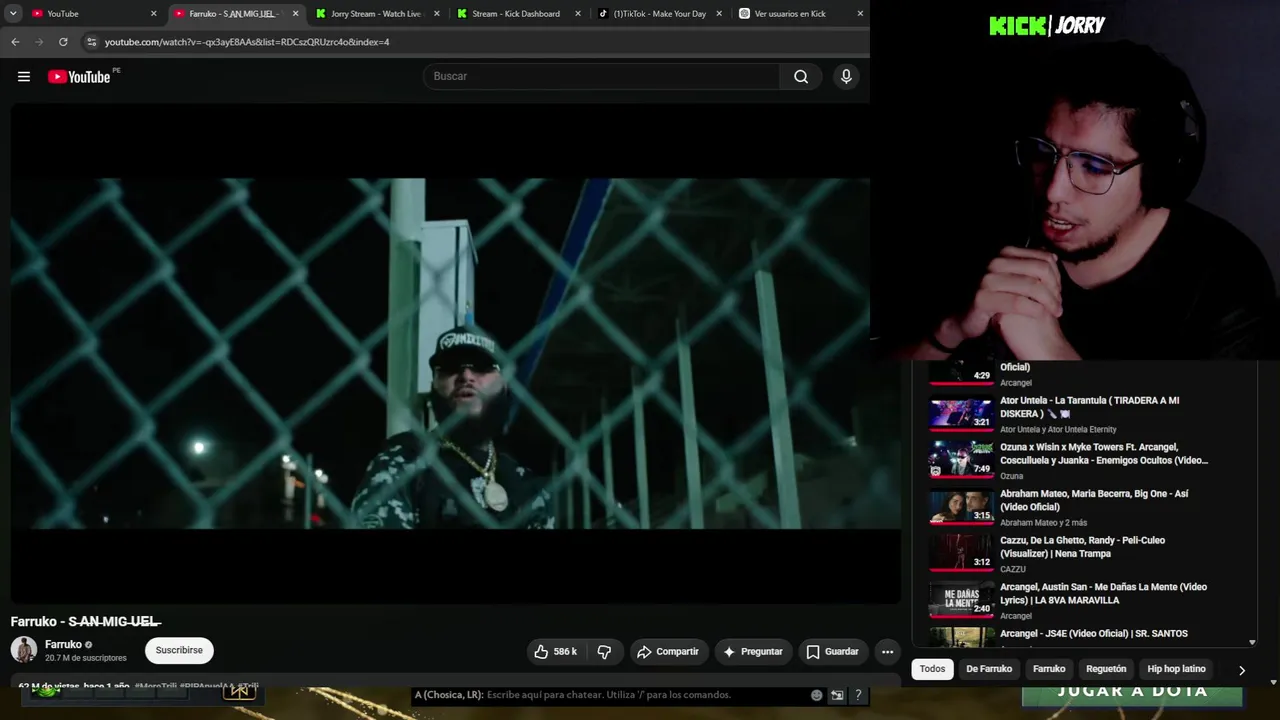
Task: Open the Farruko channel name link
Action: click(x=63, y=645)
